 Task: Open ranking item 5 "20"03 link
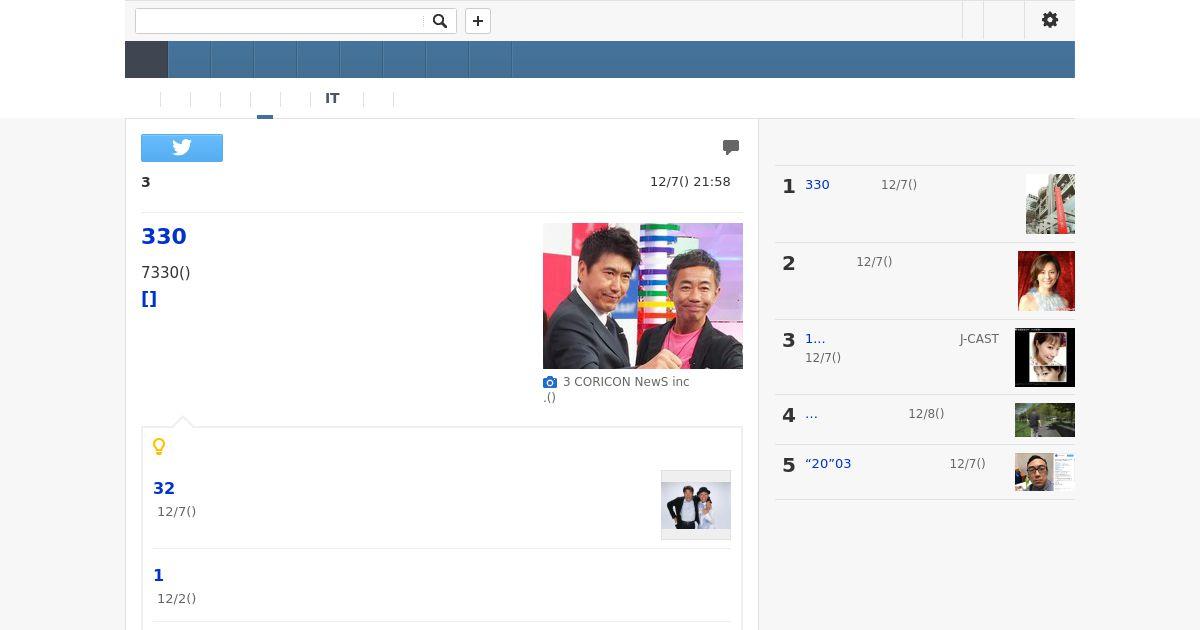828,464
